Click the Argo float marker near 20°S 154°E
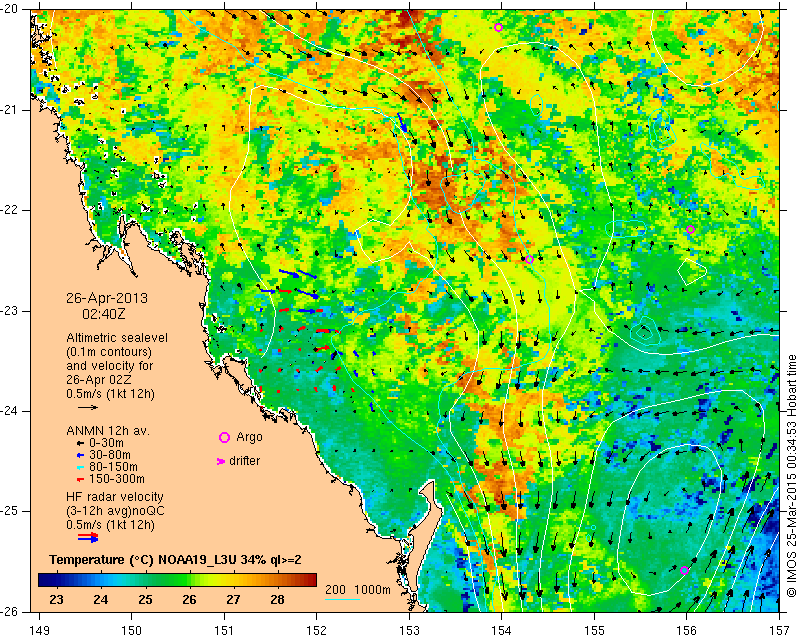Image resolution: width=800 pixels, height=640 pixels. 498,28
